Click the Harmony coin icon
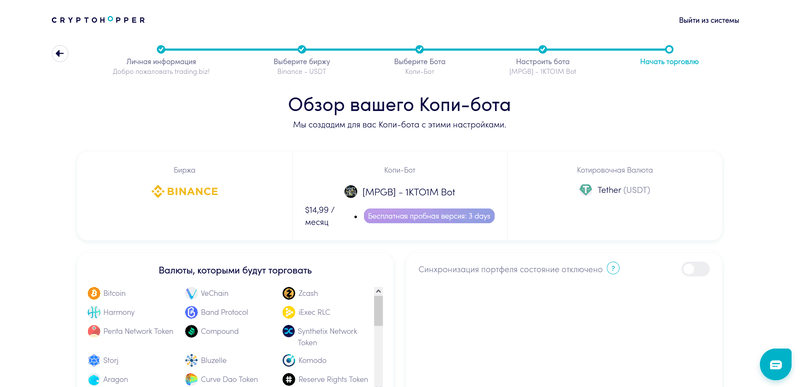This screenshot has height=387, width=800. click(x=94, y=312)
